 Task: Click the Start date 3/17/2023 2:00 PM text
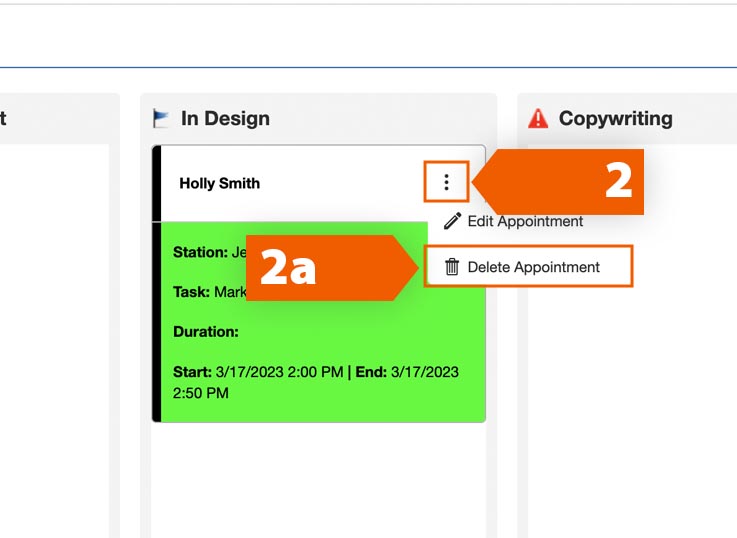click(259, 372)
